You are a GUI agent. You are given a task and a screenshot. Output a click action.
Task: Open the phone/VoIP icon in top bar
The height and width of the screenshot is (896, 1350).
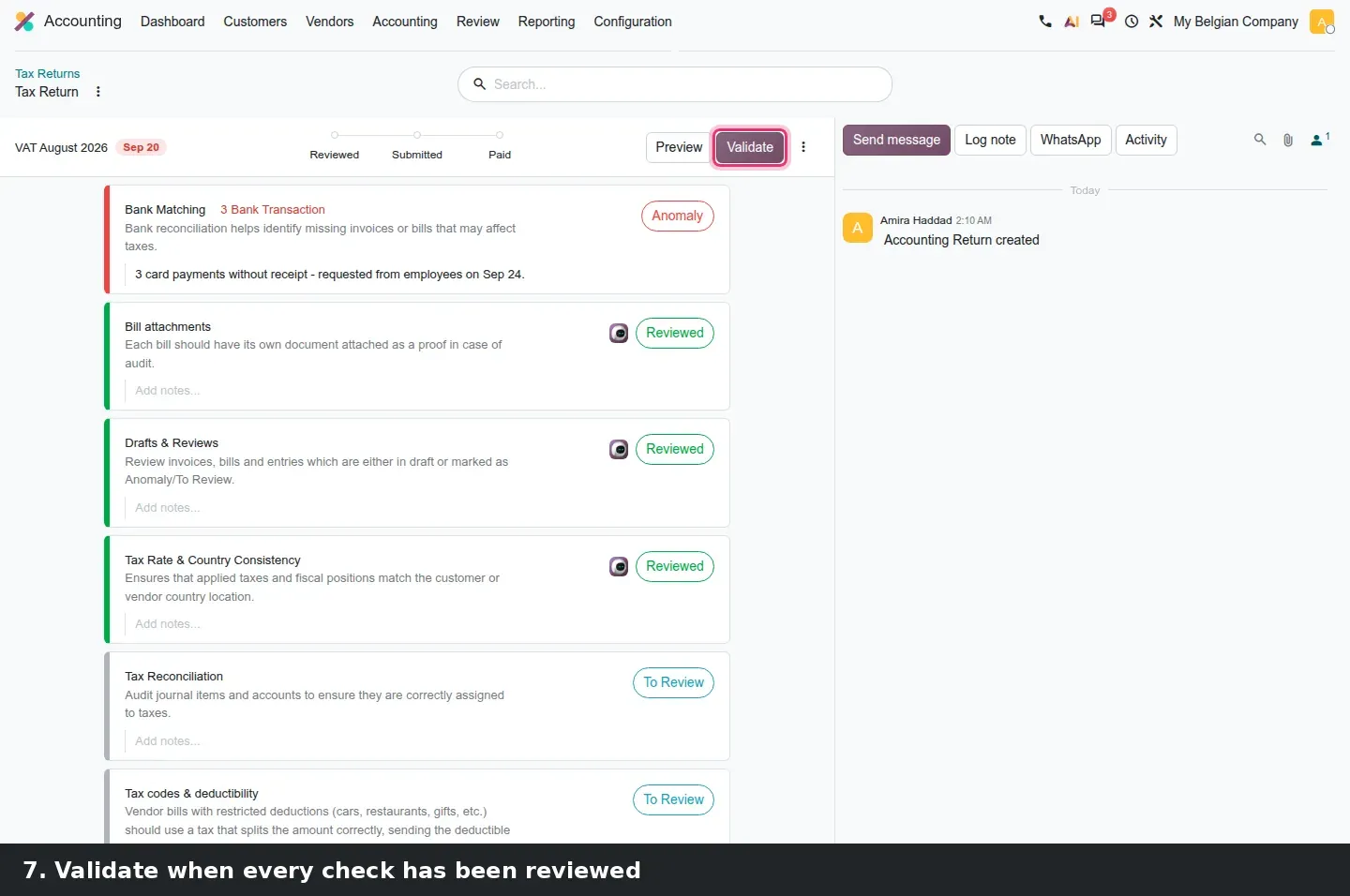1045,22
